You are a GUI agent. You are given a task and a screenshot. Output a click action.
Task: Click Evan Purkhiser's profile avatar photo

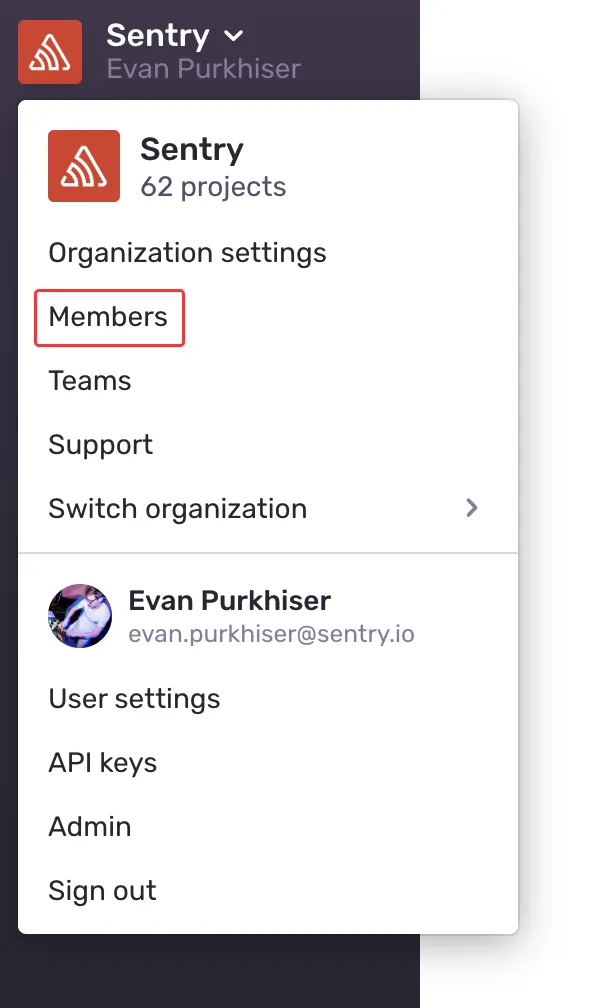point(80,615)
